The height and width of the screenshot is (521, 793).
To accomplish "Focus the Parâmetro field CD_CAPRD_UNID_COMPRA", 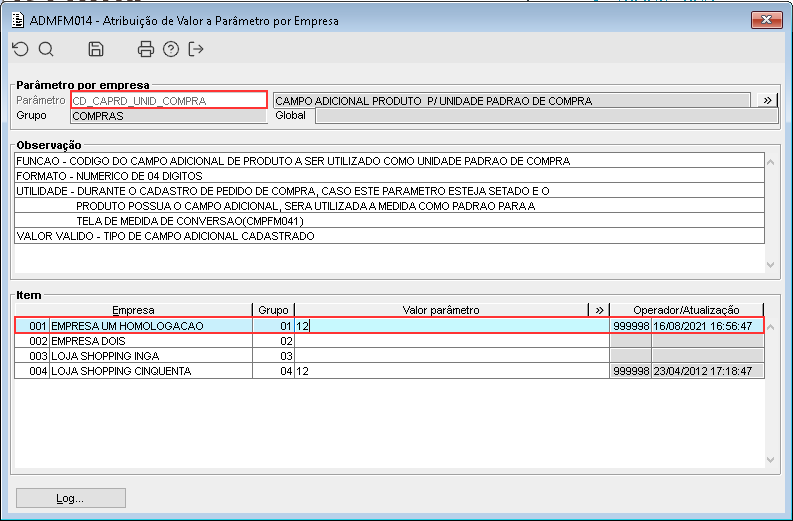I will pyautogui.click(x=169, y=100).
